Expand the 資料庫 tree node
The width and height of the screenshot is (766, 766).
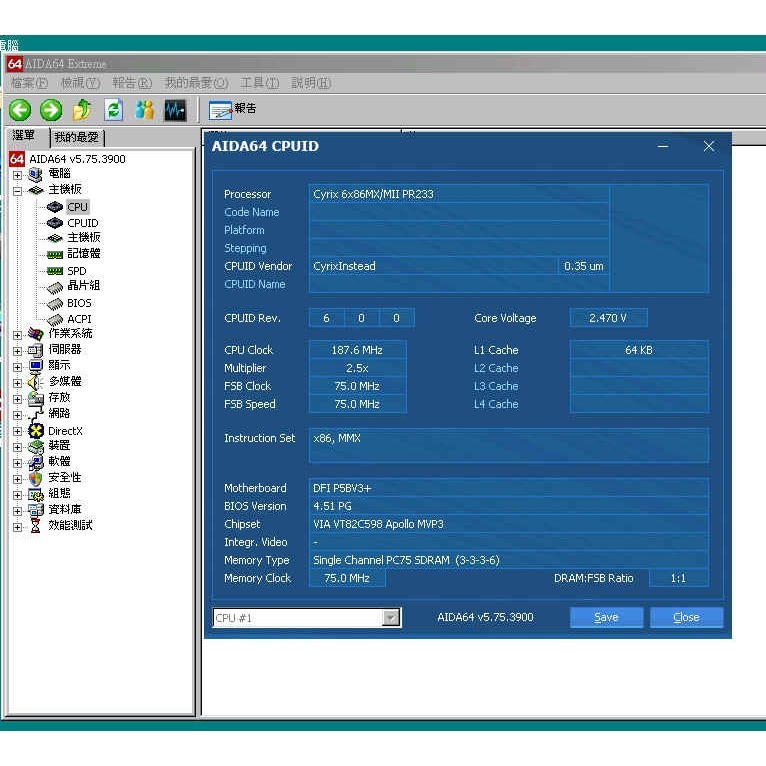[x=18, y=511]
